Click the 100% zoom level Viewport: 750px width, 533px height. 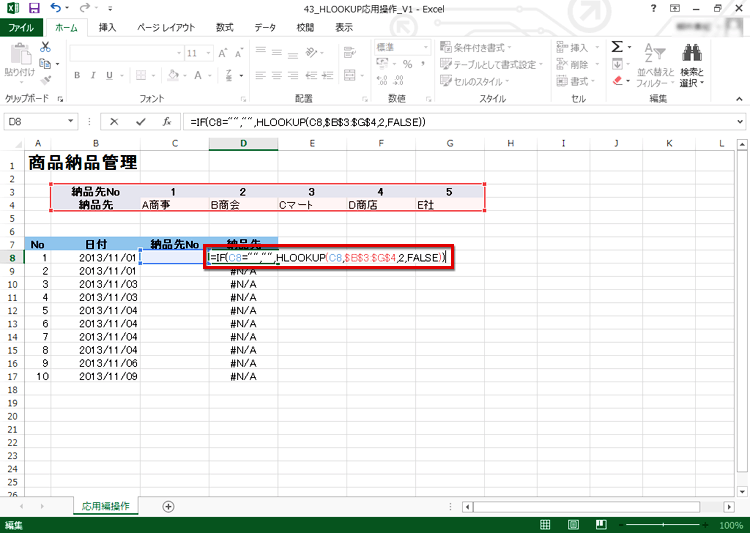(x=731, y=525)
